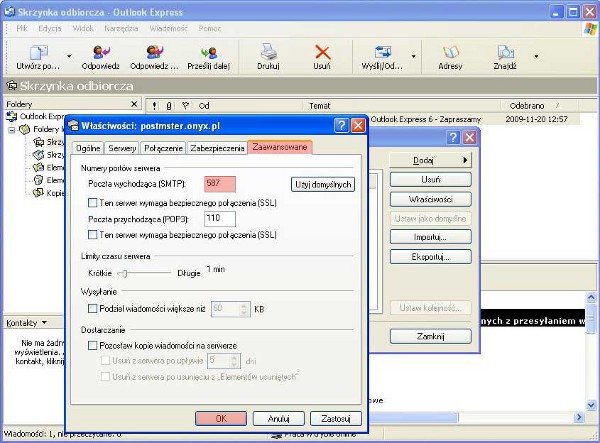The image size is (600, 443).
Task: Collapse the Foldery lokalne tree node
Action: (11, 130)
